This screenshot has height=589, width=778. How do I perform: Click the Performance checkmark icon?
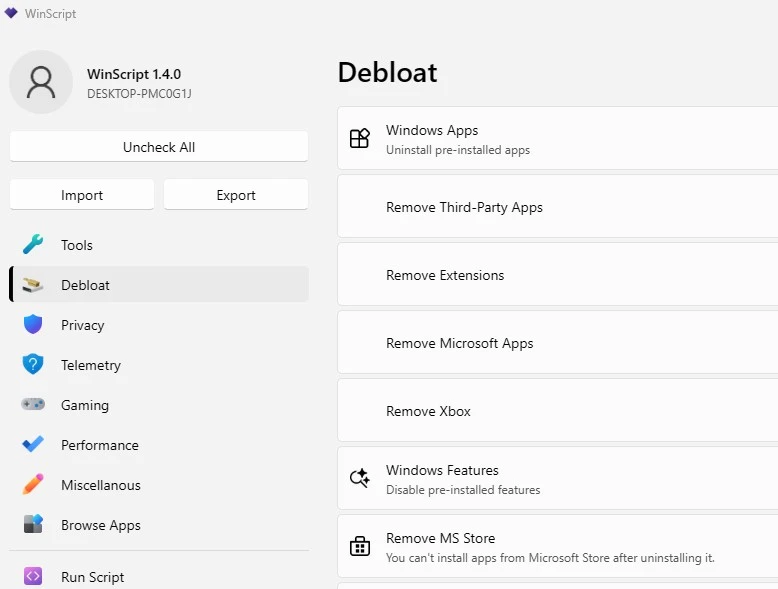click(x=33, y=444)
